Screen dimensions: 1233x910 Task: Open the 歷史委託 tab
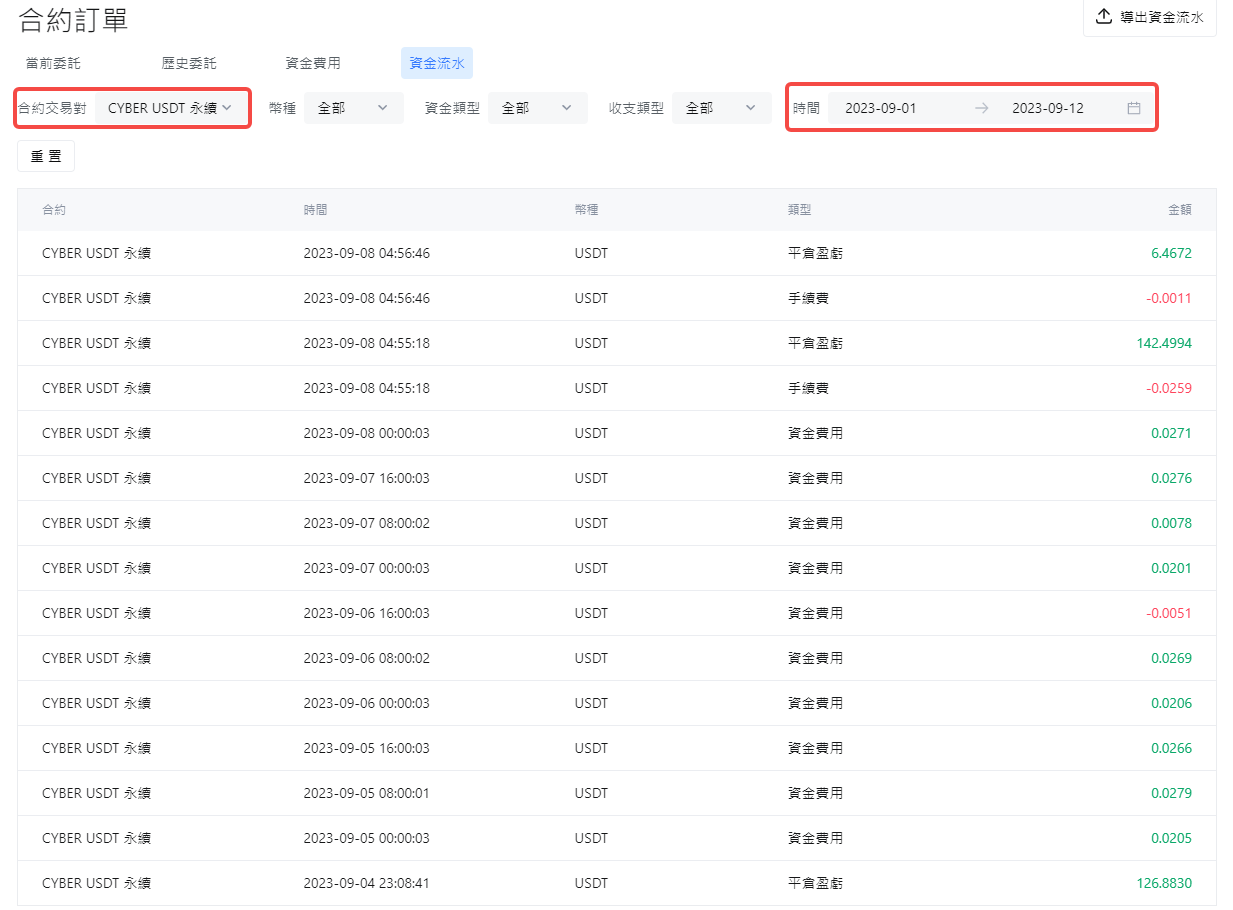pos(189,63)
